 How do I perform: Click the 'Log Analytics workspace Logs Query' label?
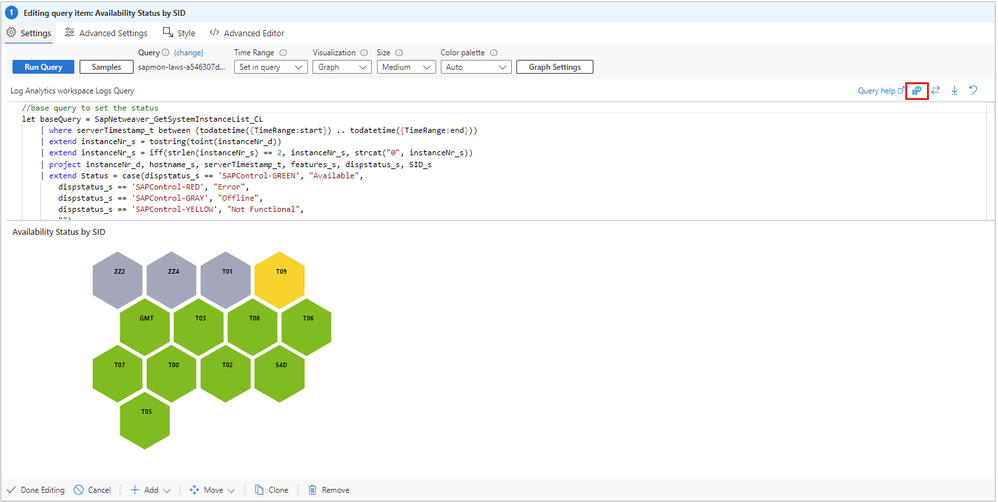tap(73, 91)
